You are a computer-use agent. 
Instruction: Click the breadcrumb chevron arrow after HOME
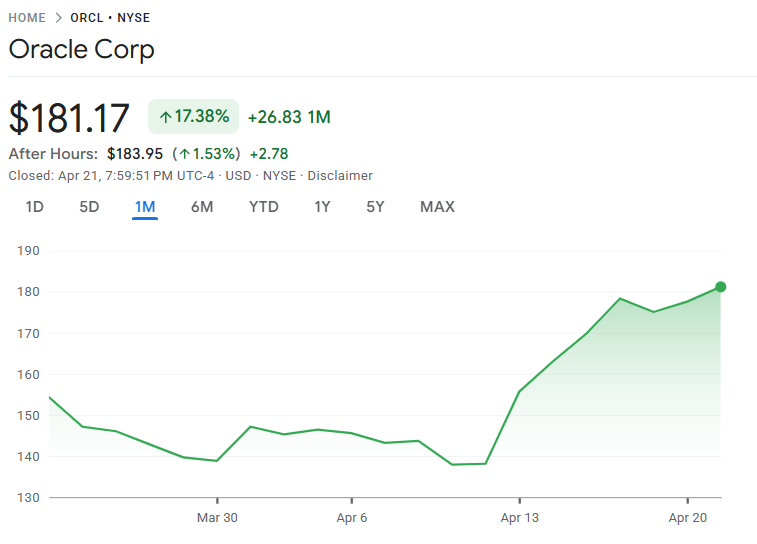[x=58, y=18]
